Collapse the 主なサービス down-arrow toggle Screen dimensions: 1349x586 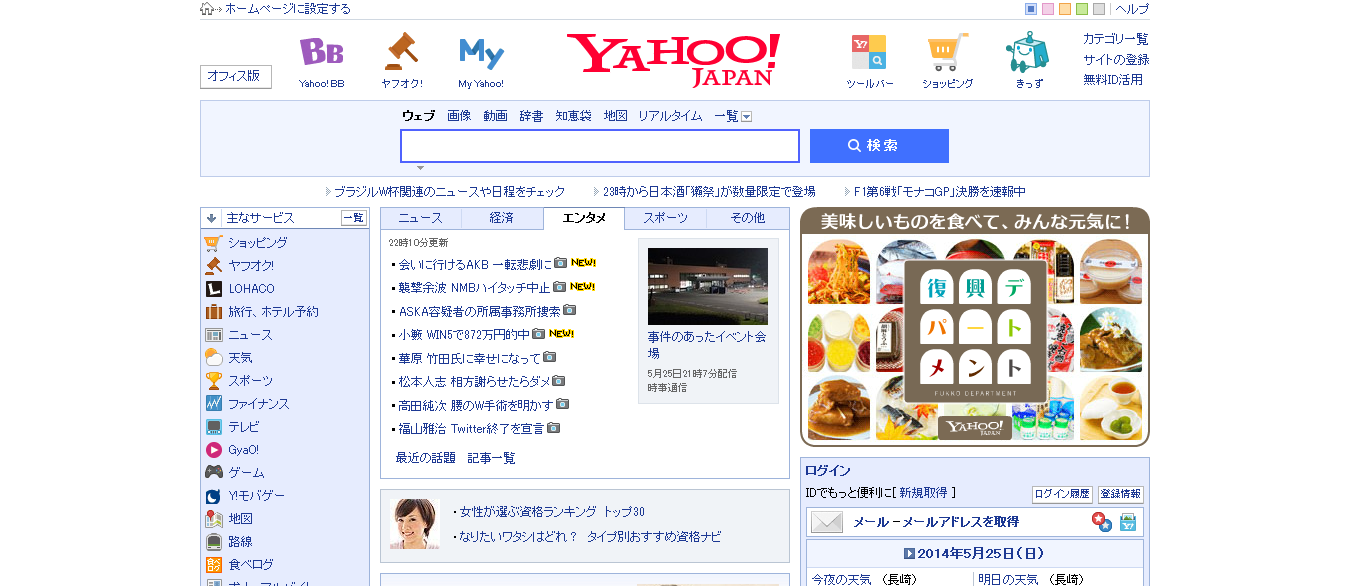[212, 218]
